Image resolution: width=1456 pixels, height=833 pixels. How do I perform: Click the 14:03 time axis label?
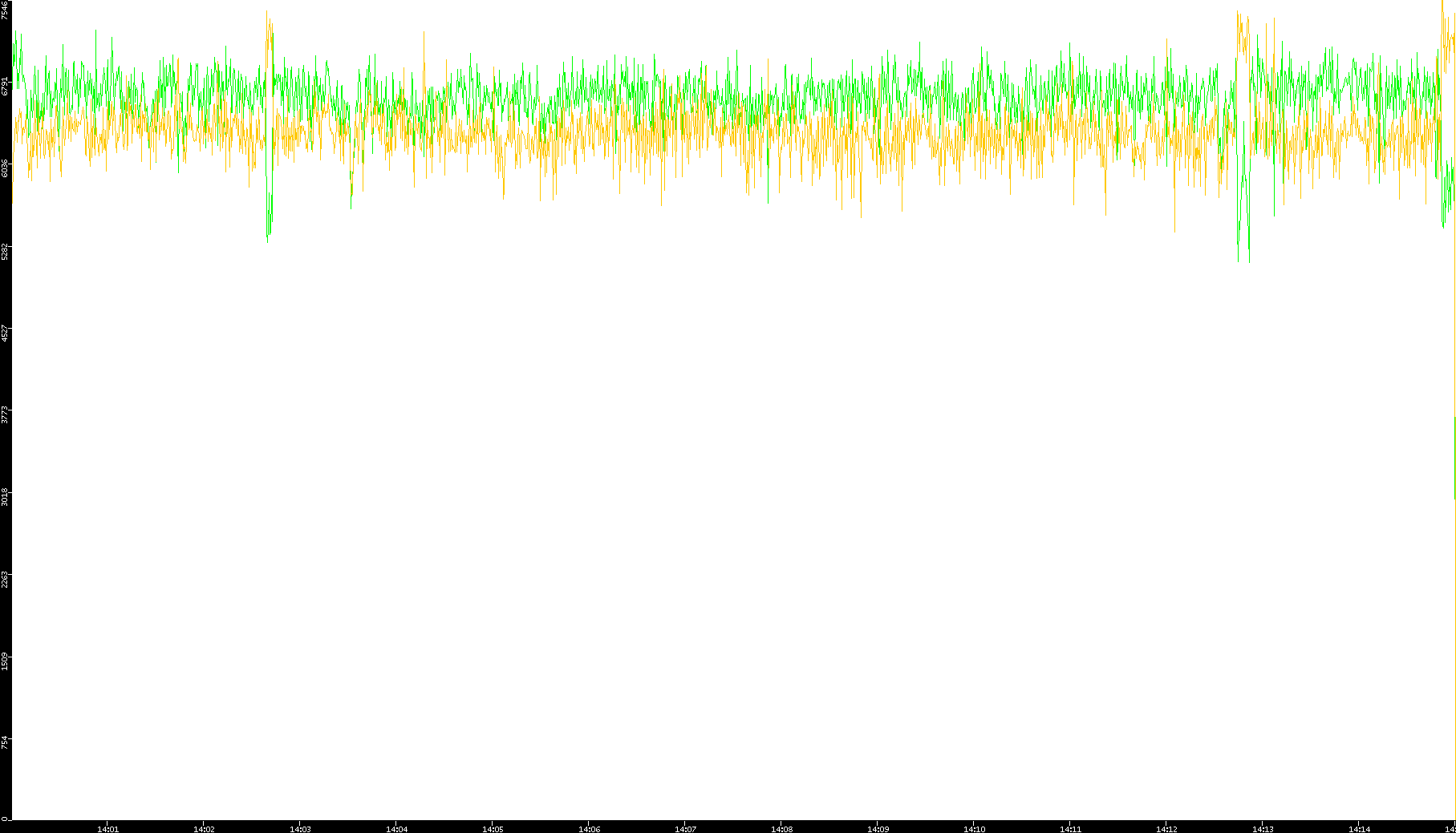coord(300,828)
